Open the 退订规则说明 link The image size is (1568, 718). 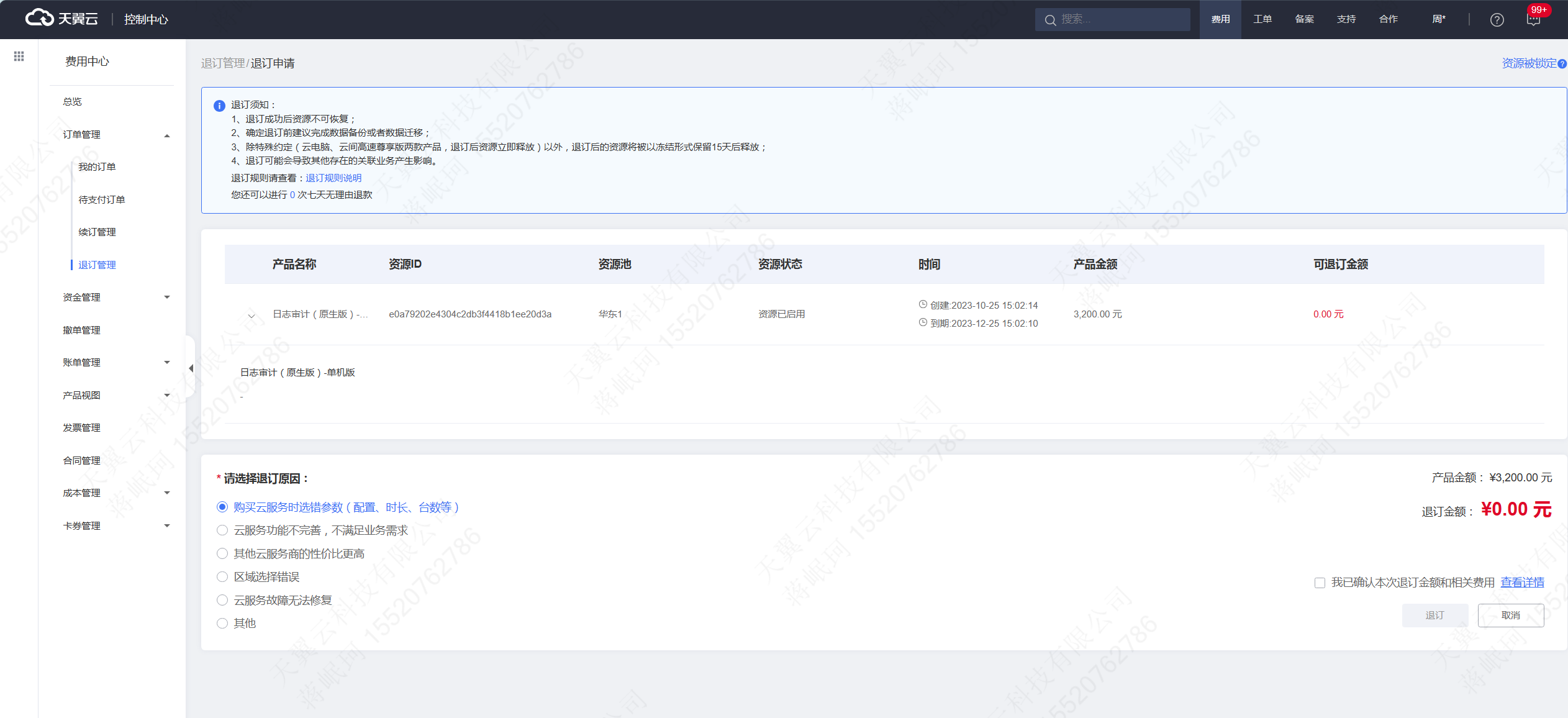click(333, 178)
